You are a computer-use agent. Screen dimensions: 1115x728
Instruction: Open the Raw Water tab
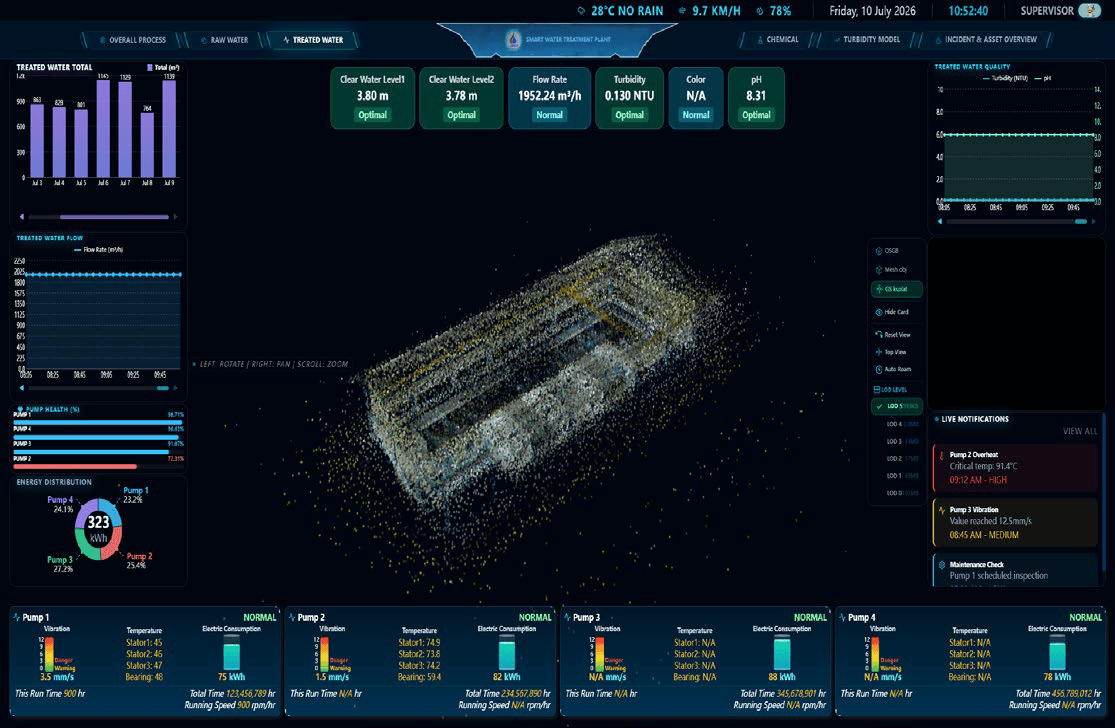[x=224, y=40]
